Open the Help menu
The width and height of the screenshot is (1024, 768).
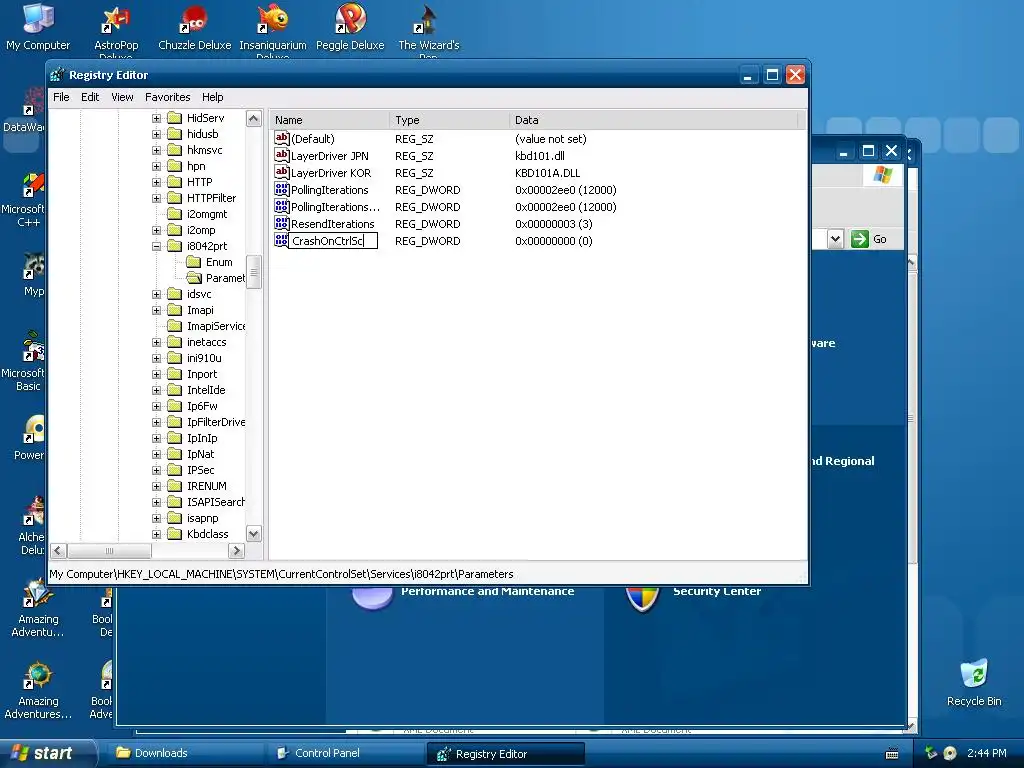click(x=212, y=97)
